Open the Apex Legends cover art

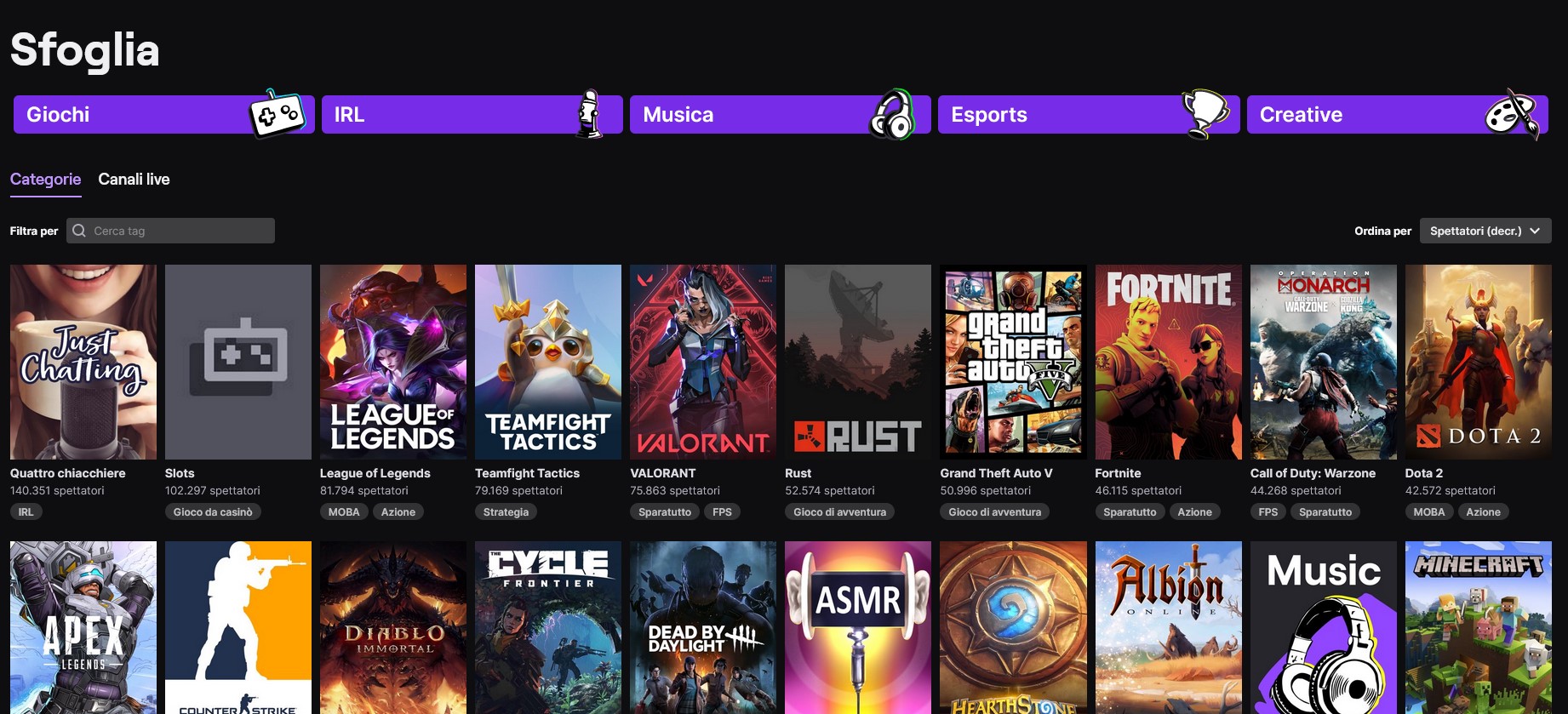[x=83, y=627]
